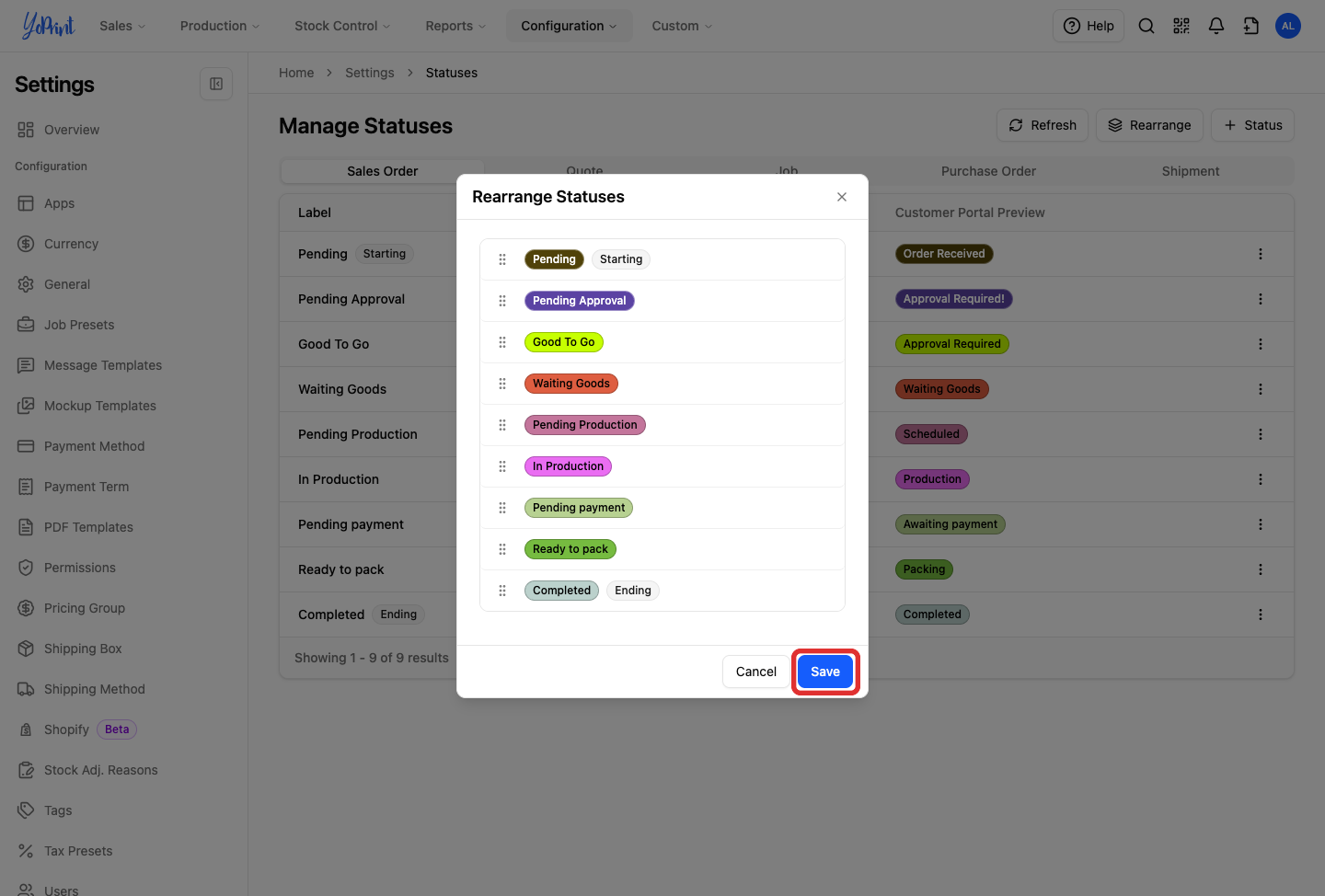Click the Rearrange button
Viewport: 1325px width, 896px height.
click(1149, 125)
